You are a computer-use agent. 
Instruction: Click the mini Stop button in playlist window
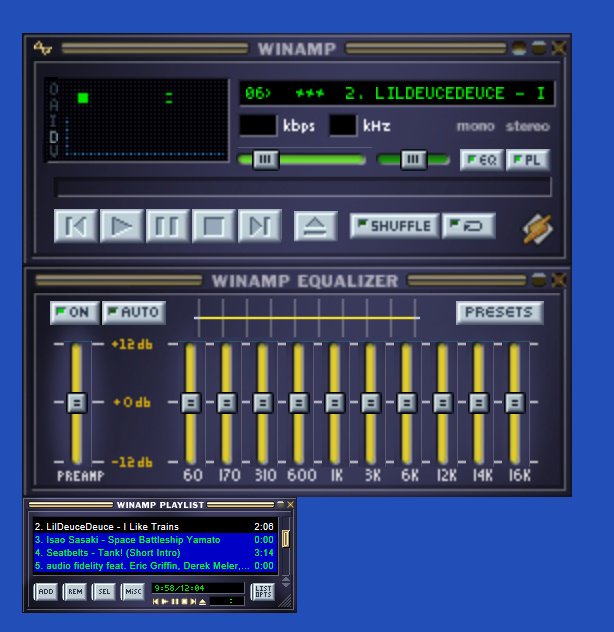(184, 601)
